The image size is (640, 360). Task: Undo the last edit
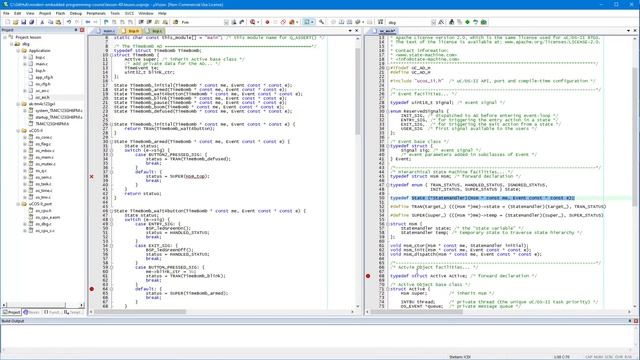pos(69,22)
